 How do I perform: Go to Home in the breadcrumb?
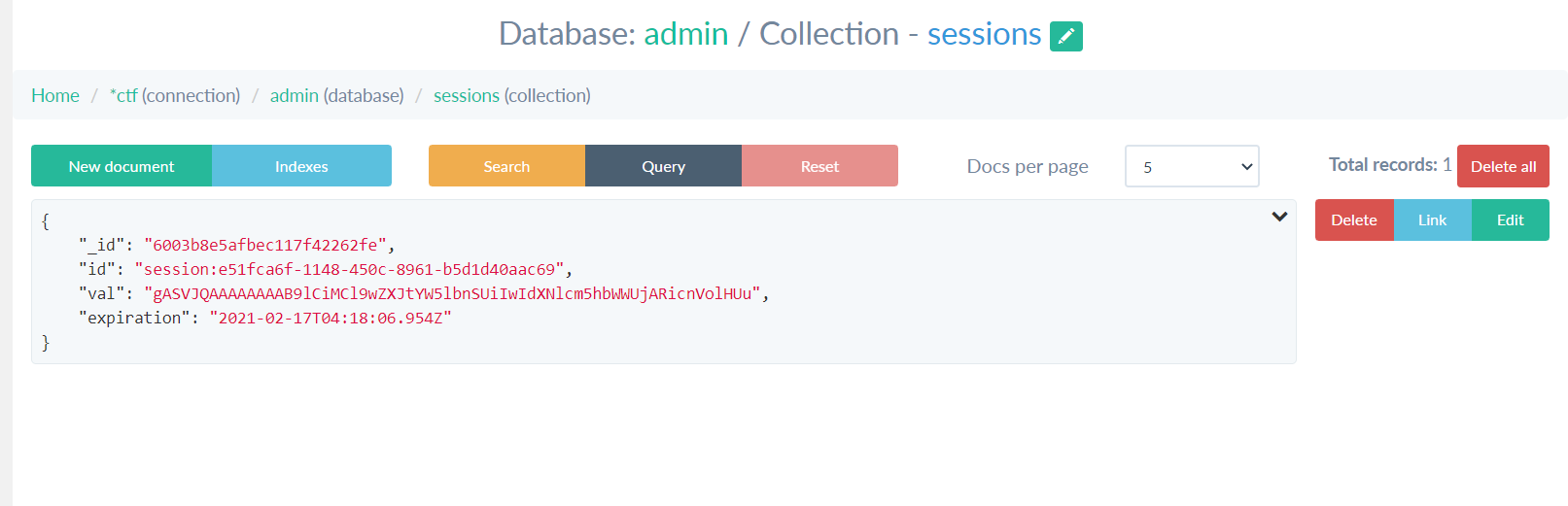coord(55,95)
